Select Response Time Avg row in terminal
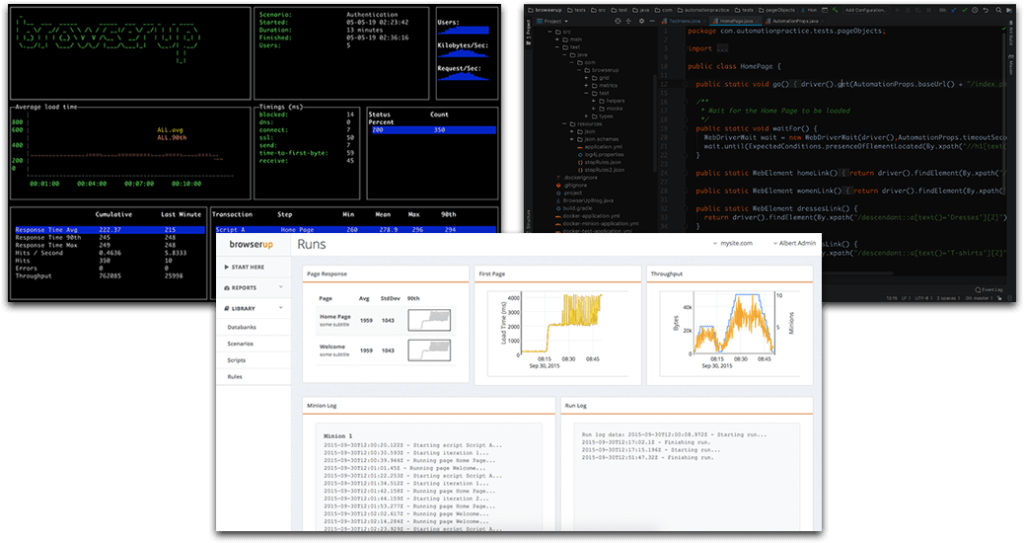The width and height of the screenshot is (1024, 543). pos(110,230)
